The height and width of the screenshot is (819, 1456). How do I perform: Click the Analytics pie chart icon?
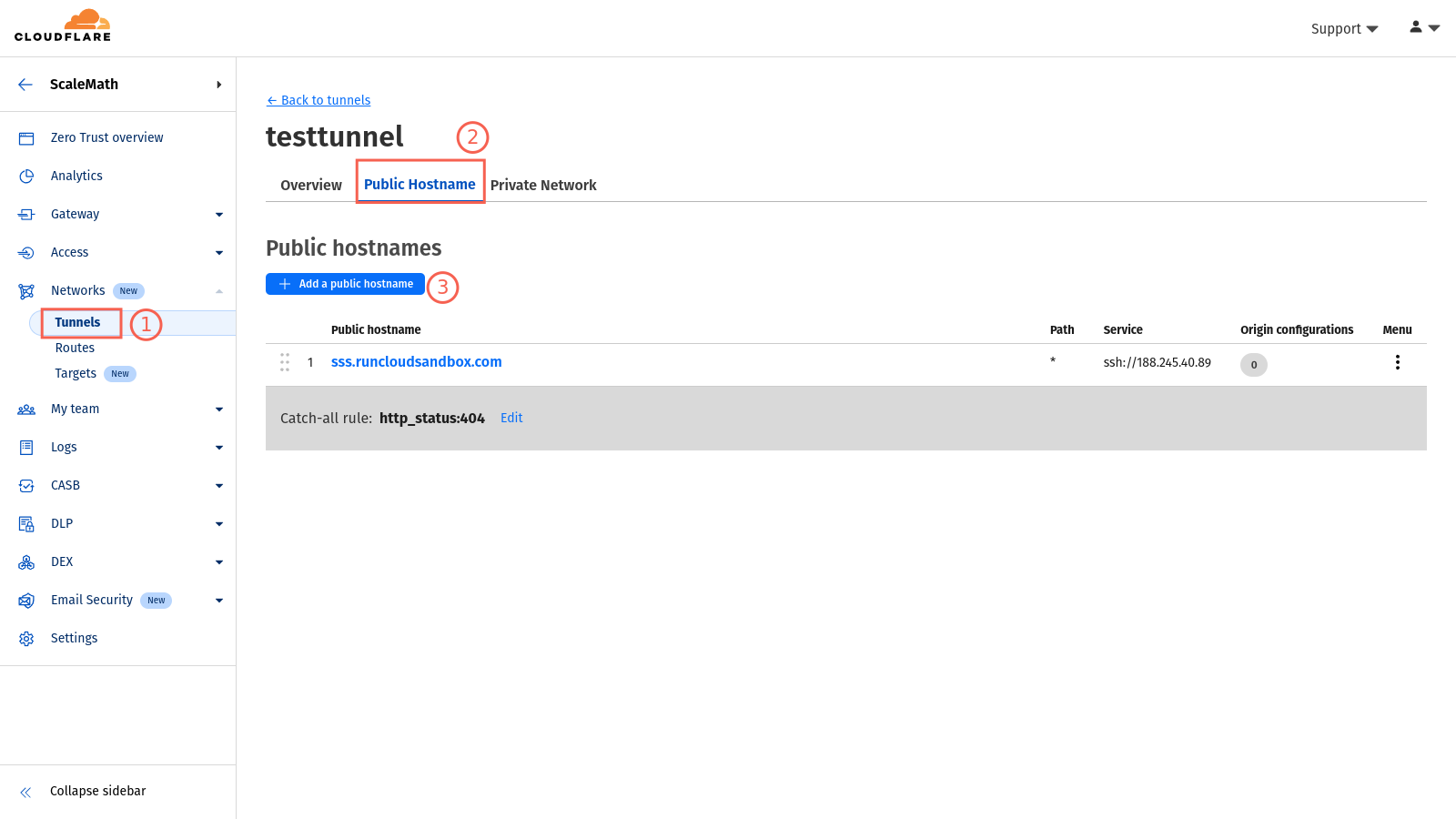26,177
